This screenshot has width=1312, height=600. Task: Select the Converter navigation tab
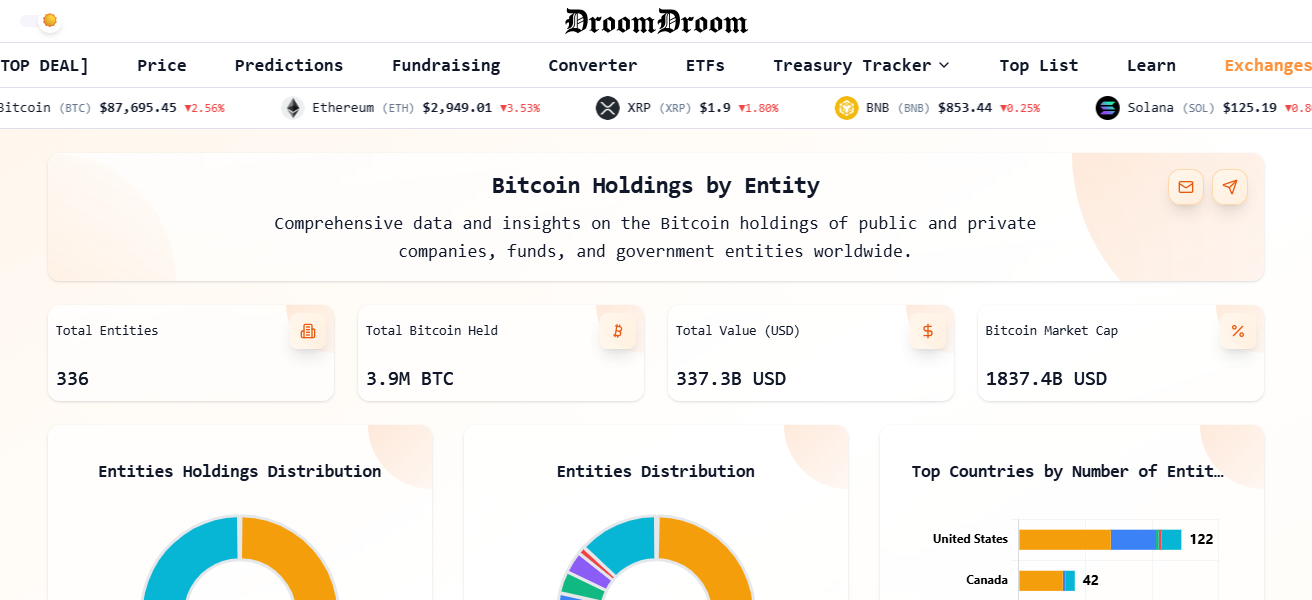592,65
